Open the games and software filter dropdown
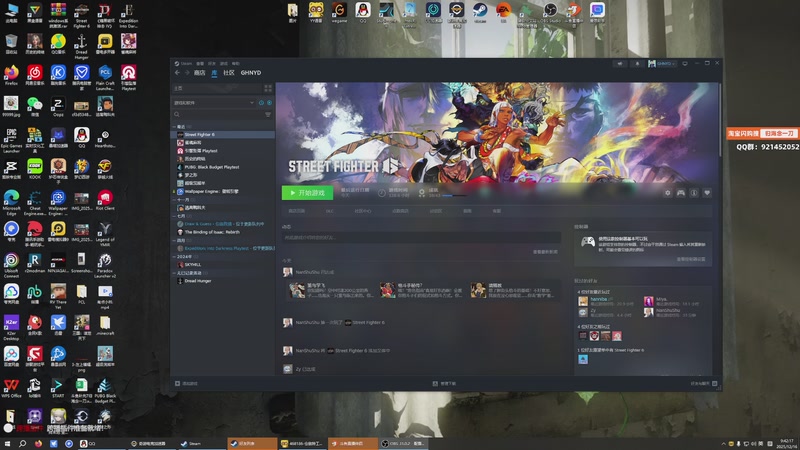 pyautogui.click(x=214, y=103)
